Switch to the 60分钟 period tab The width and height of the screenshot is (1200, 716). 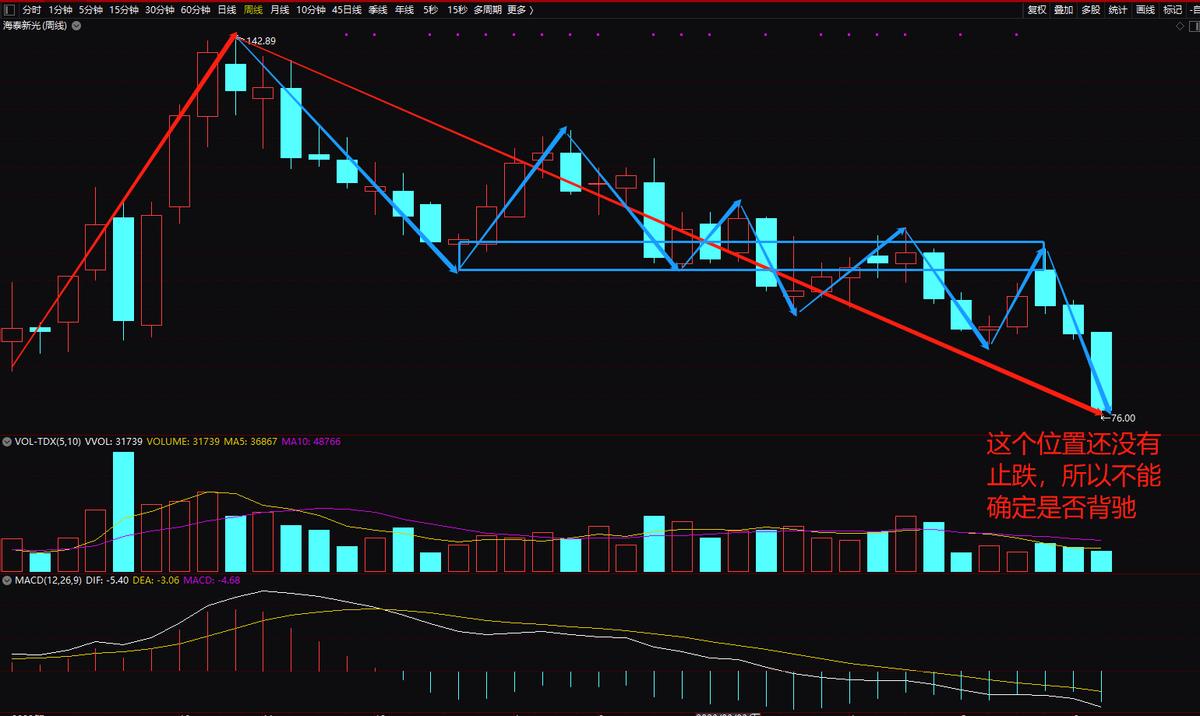tap(196, 10)
